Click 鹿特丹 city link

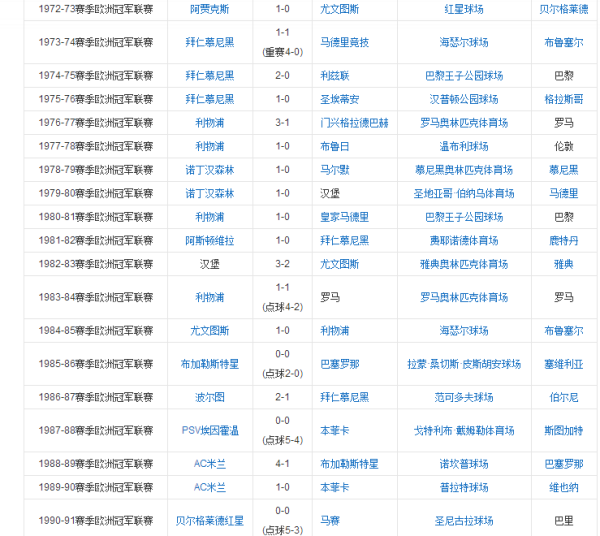pyautogui.click(x=564, y=241)
